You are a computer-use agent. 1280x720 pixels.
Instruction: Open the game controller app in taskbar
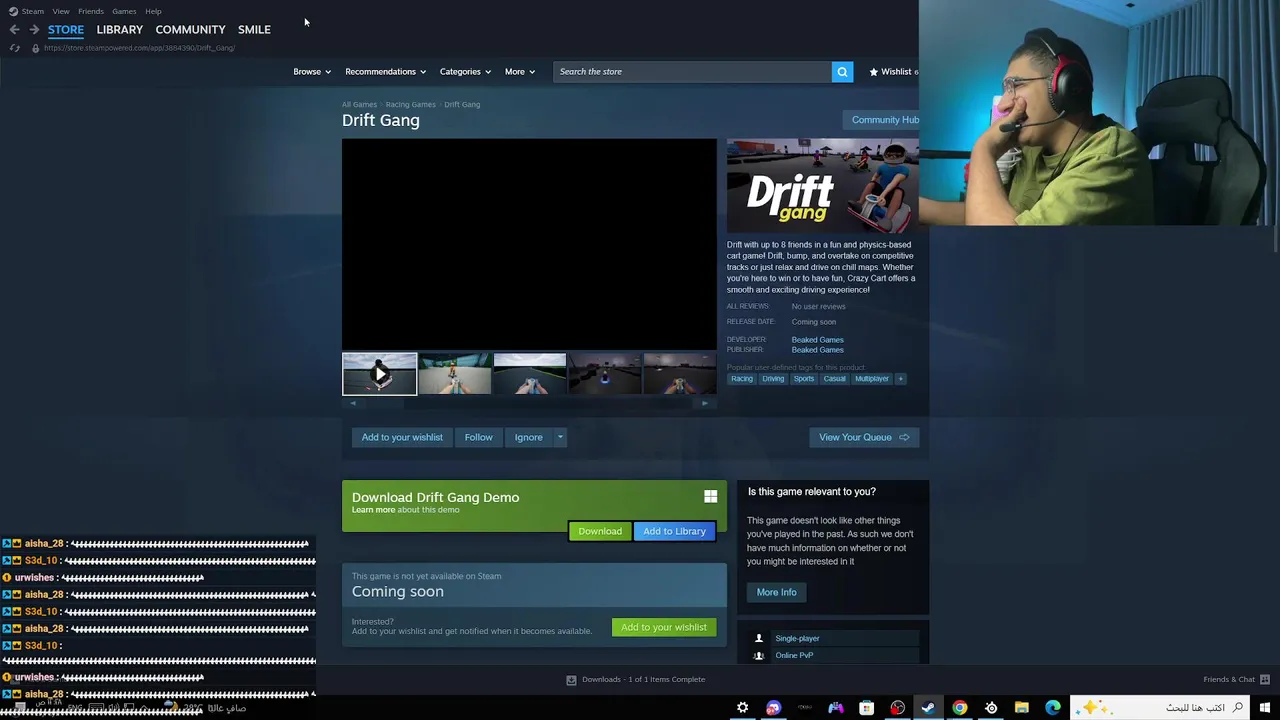835,708
